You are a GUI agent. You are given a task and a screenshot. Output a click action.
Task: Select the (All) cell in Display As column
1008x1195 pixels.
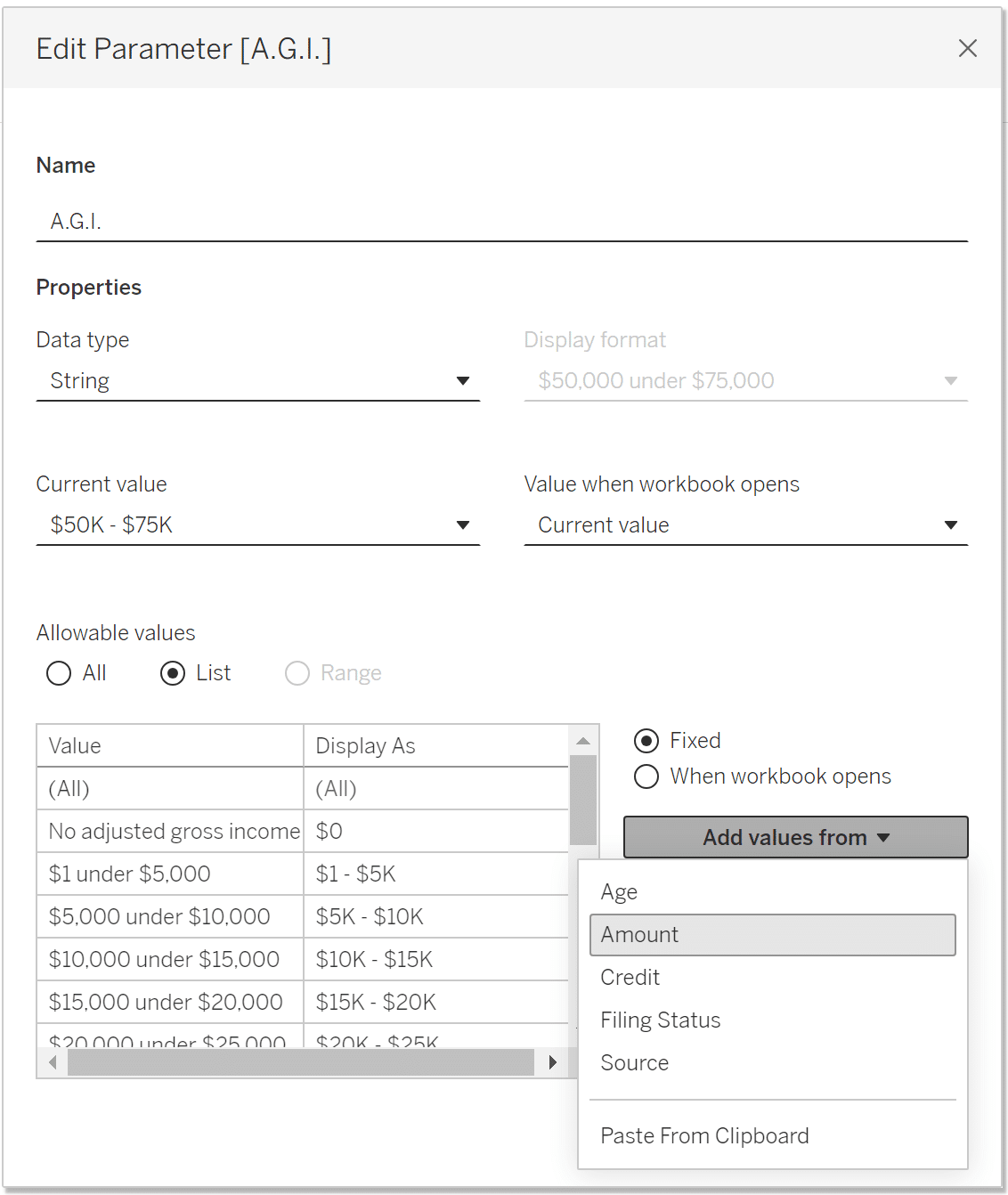click(436, 789)
